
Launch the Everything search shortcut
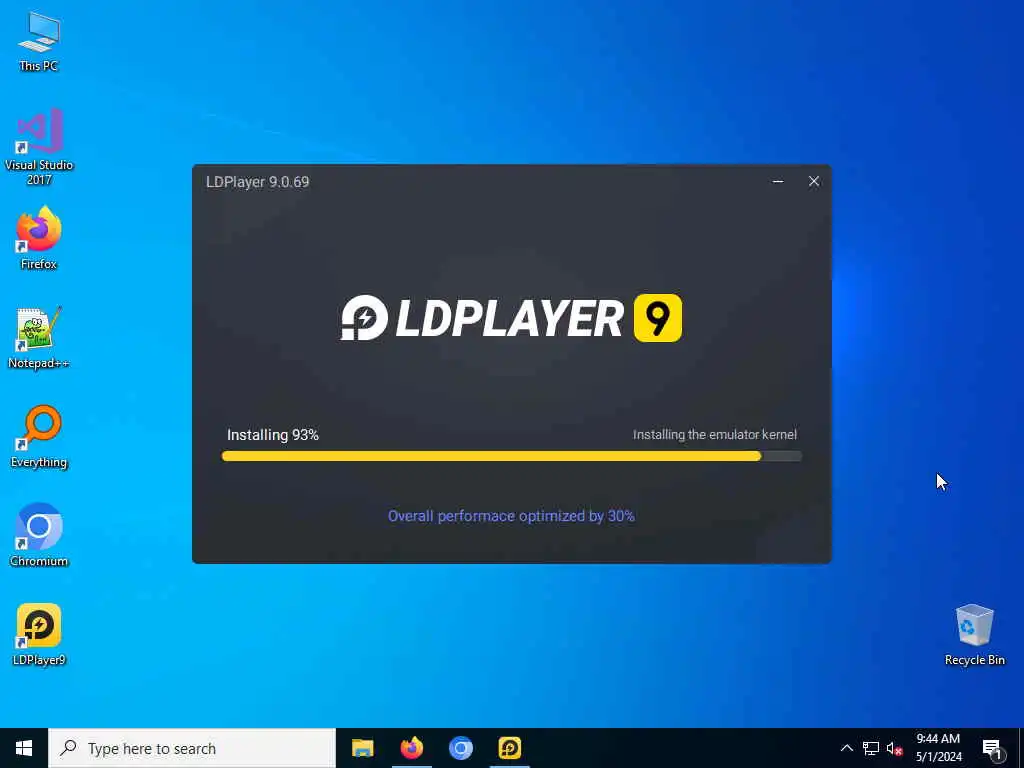pyautogui.click(x=39, y=436)
